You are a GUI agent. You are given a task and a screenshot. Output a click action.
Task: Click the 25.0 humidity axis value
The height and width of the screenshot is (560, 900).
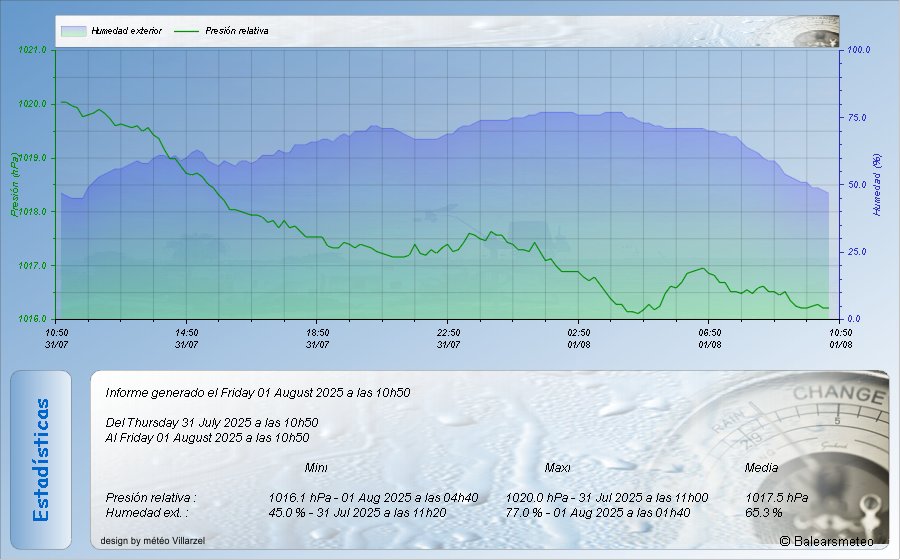[857, 252]
